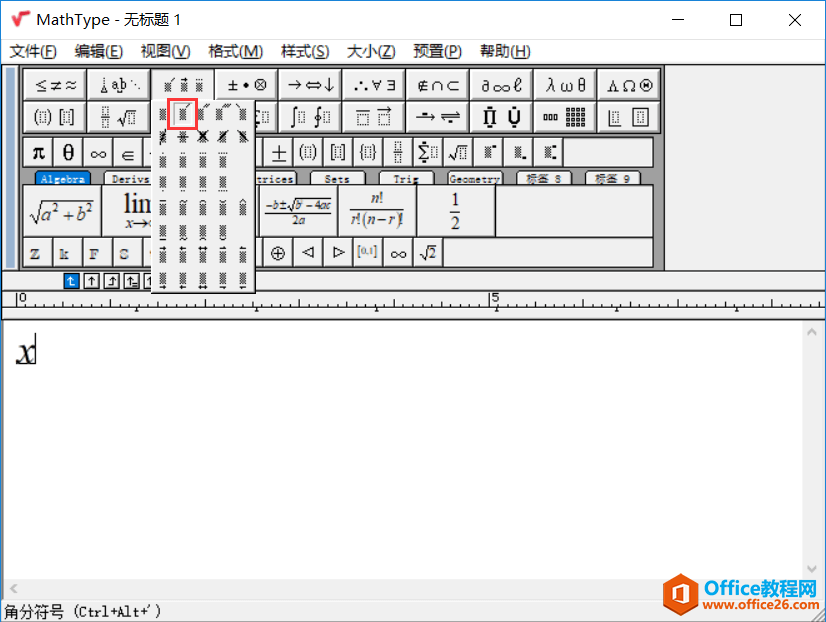Open the ∉∩⊂ set theory symbol palette
The image size is (826, 622).
click(437, 84)
